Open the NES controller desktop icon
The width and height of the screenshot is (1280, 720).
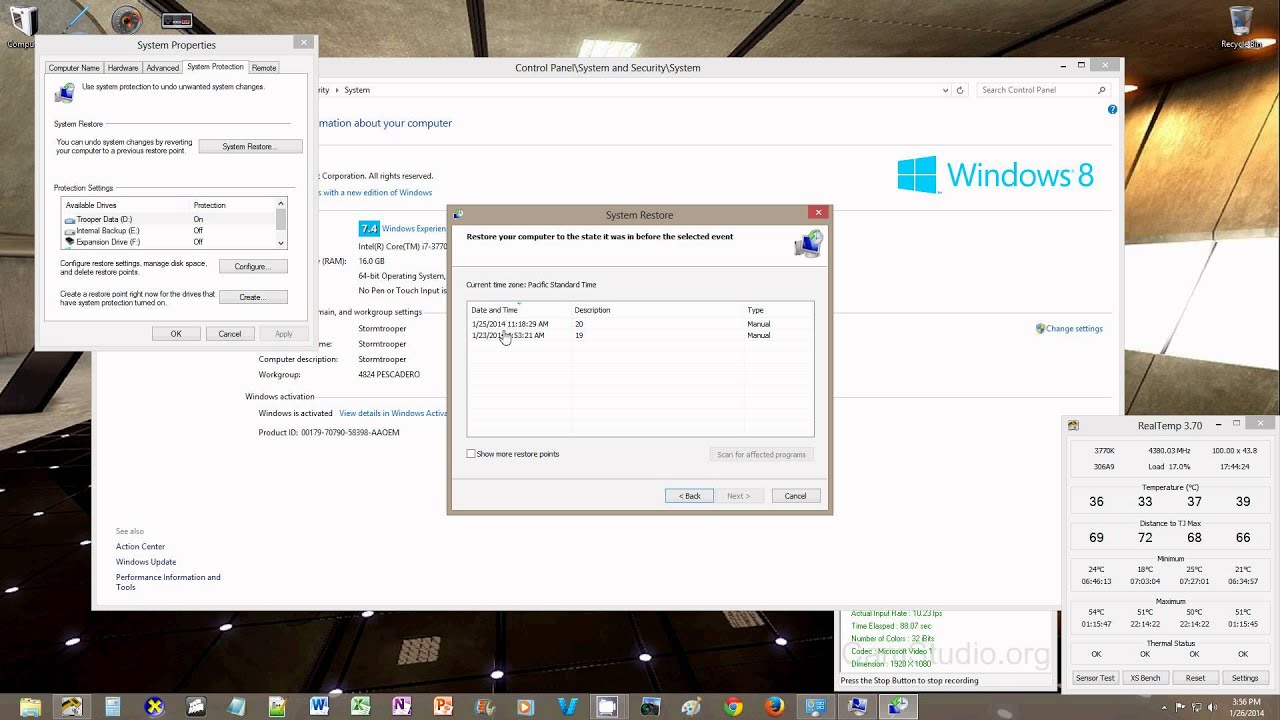tap(176, 19)
